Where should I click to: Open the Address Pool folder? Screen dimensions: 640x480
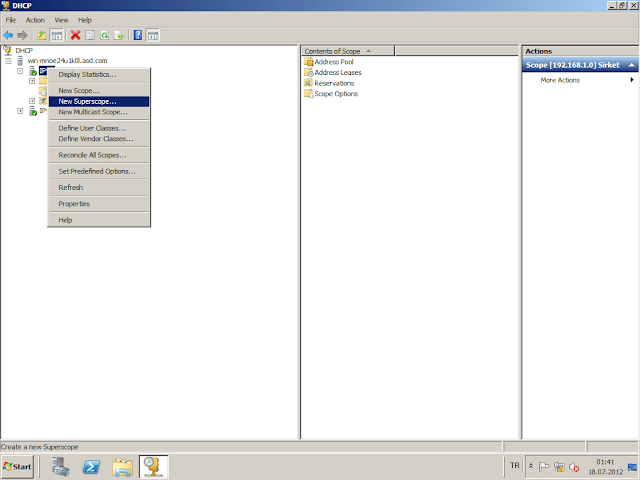pyautogui.click(x=333, y=62)
